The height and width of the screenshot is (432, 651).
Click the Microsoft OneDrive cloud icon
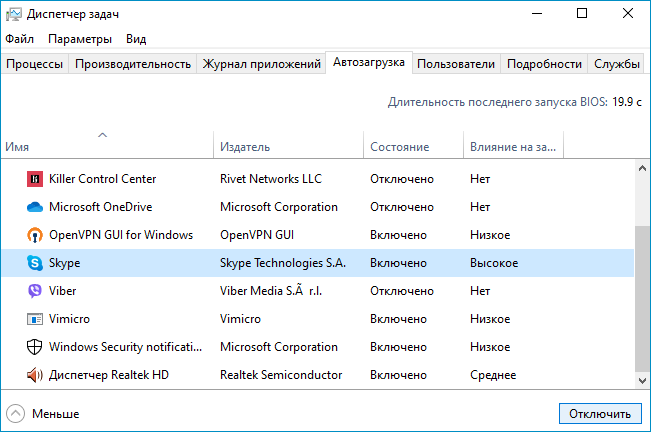(x=35, y=207)
